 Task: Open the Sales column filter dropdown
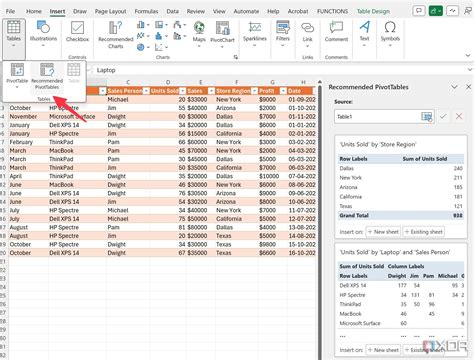(211, 91)
